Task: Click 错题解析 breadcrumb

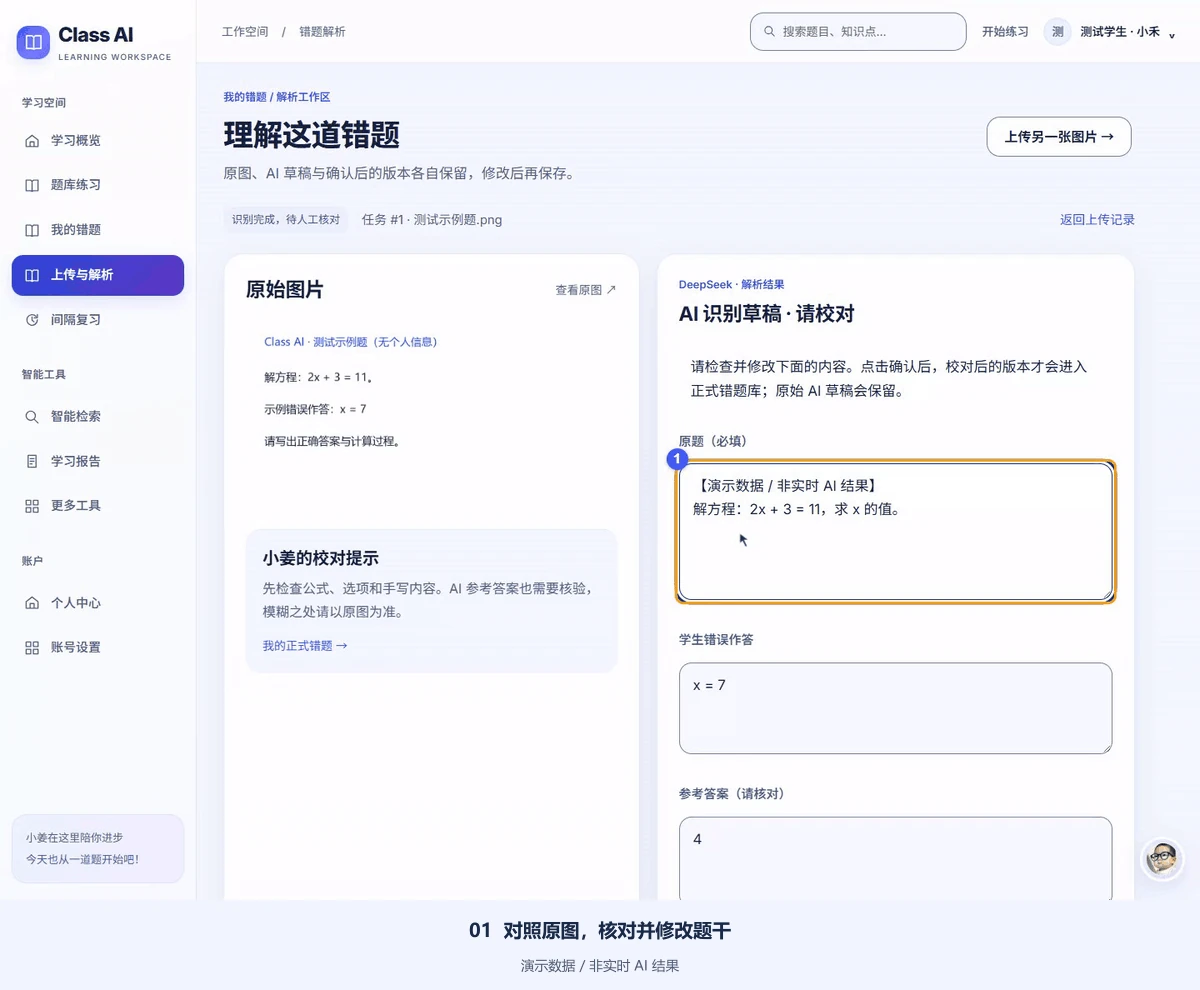Action: (322, 32)
